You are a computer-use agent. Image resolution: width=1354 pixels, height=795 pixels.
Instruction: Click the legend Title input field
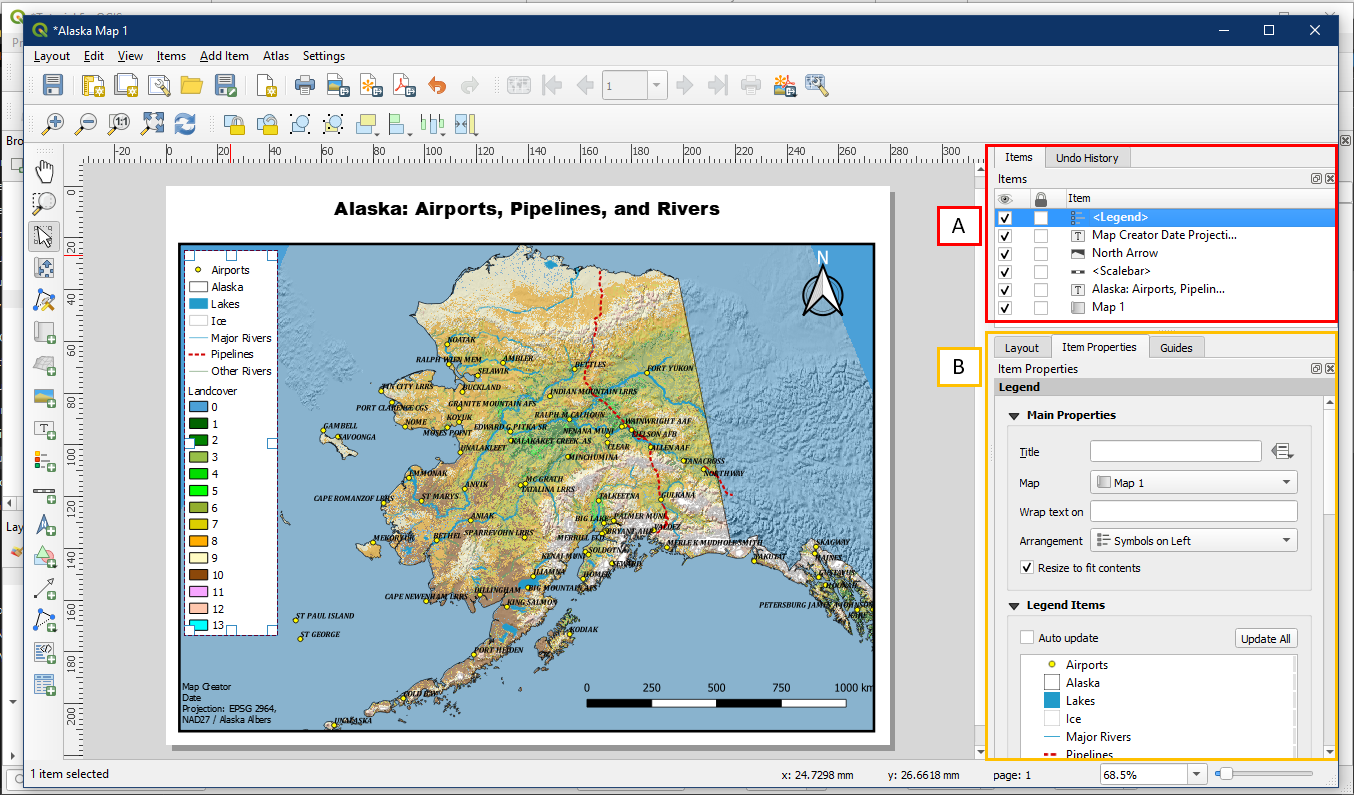(1175, 452)
